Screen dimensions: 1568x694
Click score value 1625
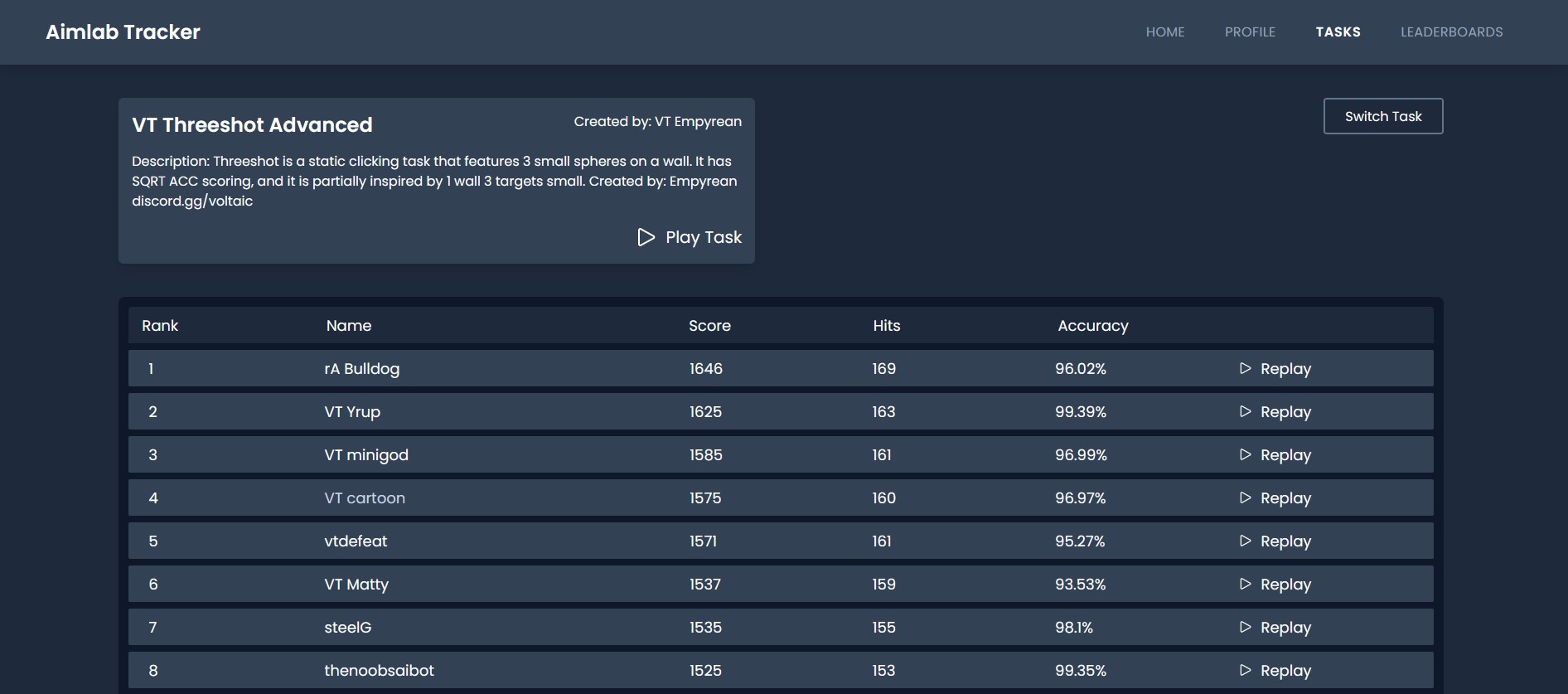click(x=706, y=411)
